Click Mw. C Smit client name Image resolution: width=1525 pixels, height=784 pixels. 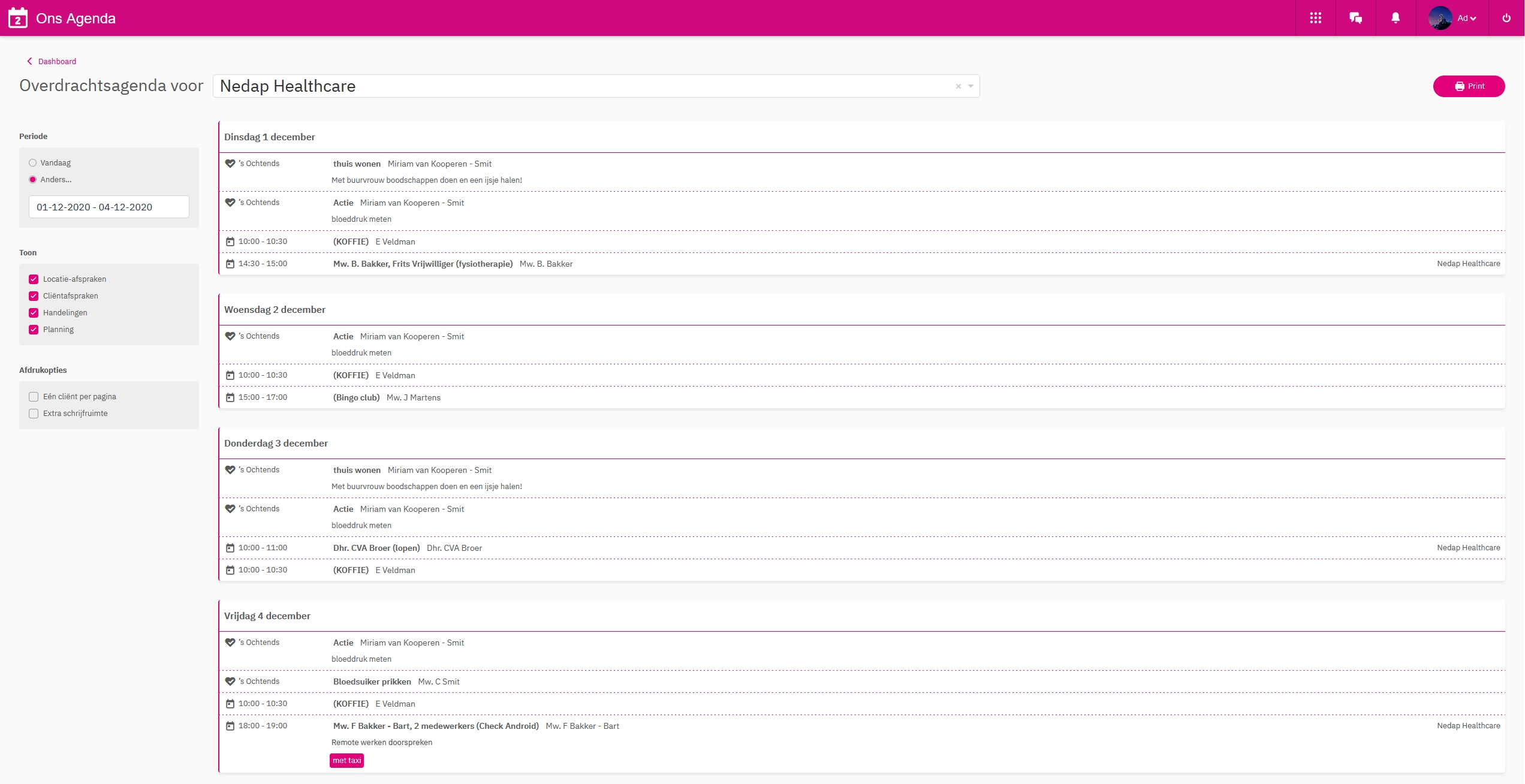(439, 682)
